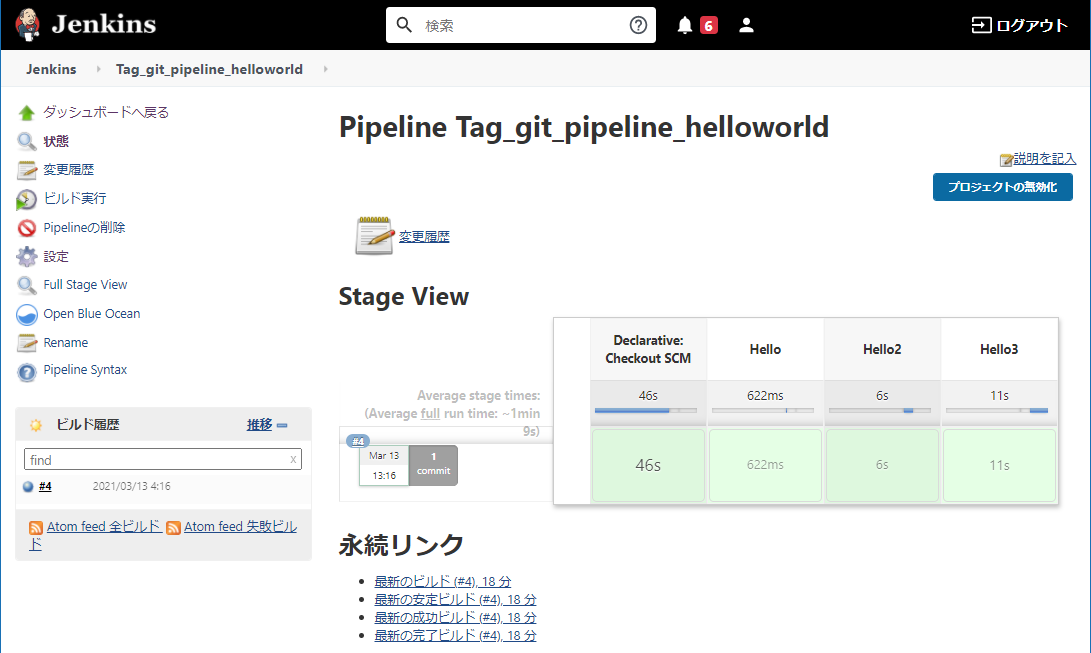The width and height of the screenshot is (1091, 653).
Task: Expand the Jenkins breadcrumb arrow menu
Action: 99,69
